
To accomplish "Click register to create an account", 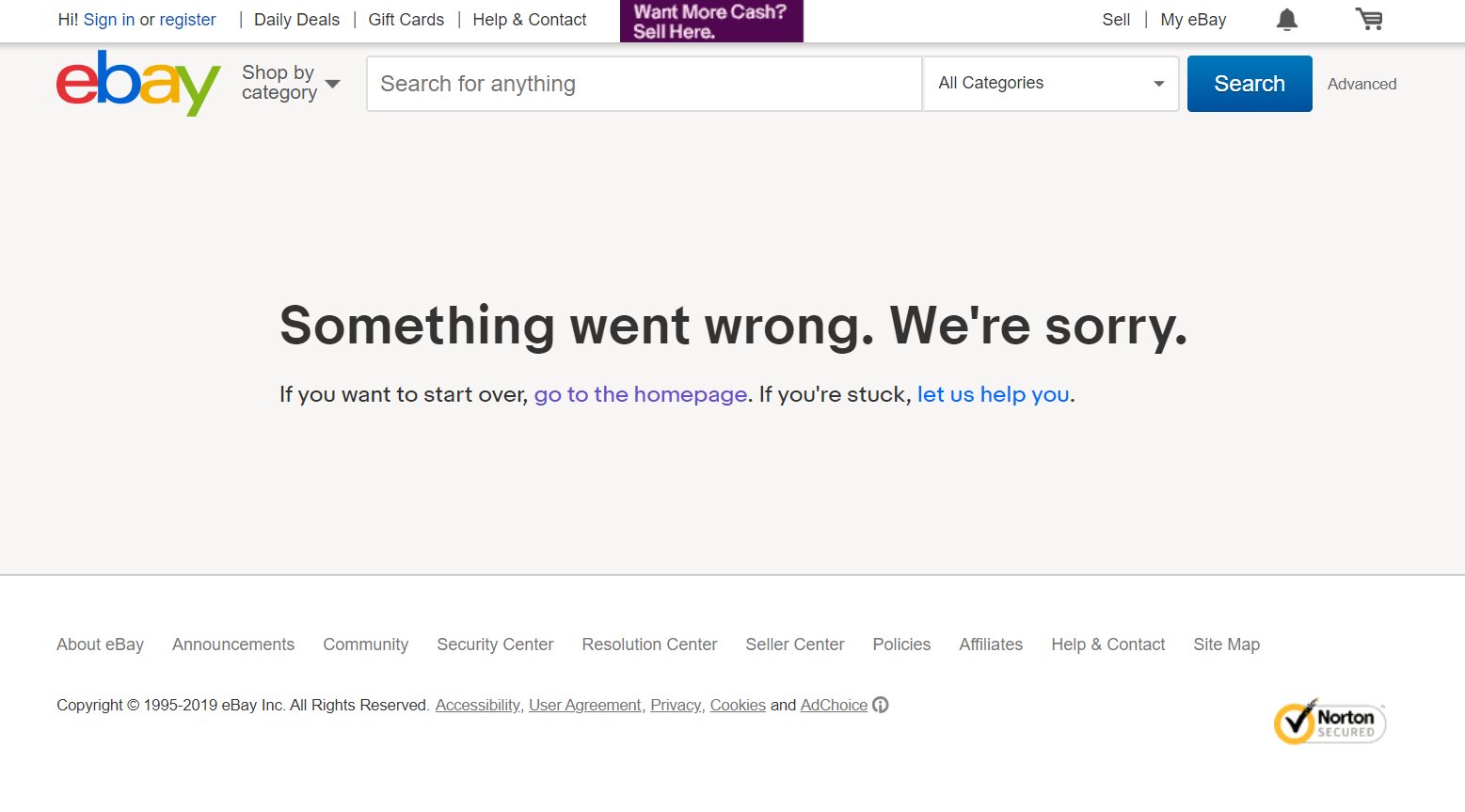I will [x=188, y=19].
